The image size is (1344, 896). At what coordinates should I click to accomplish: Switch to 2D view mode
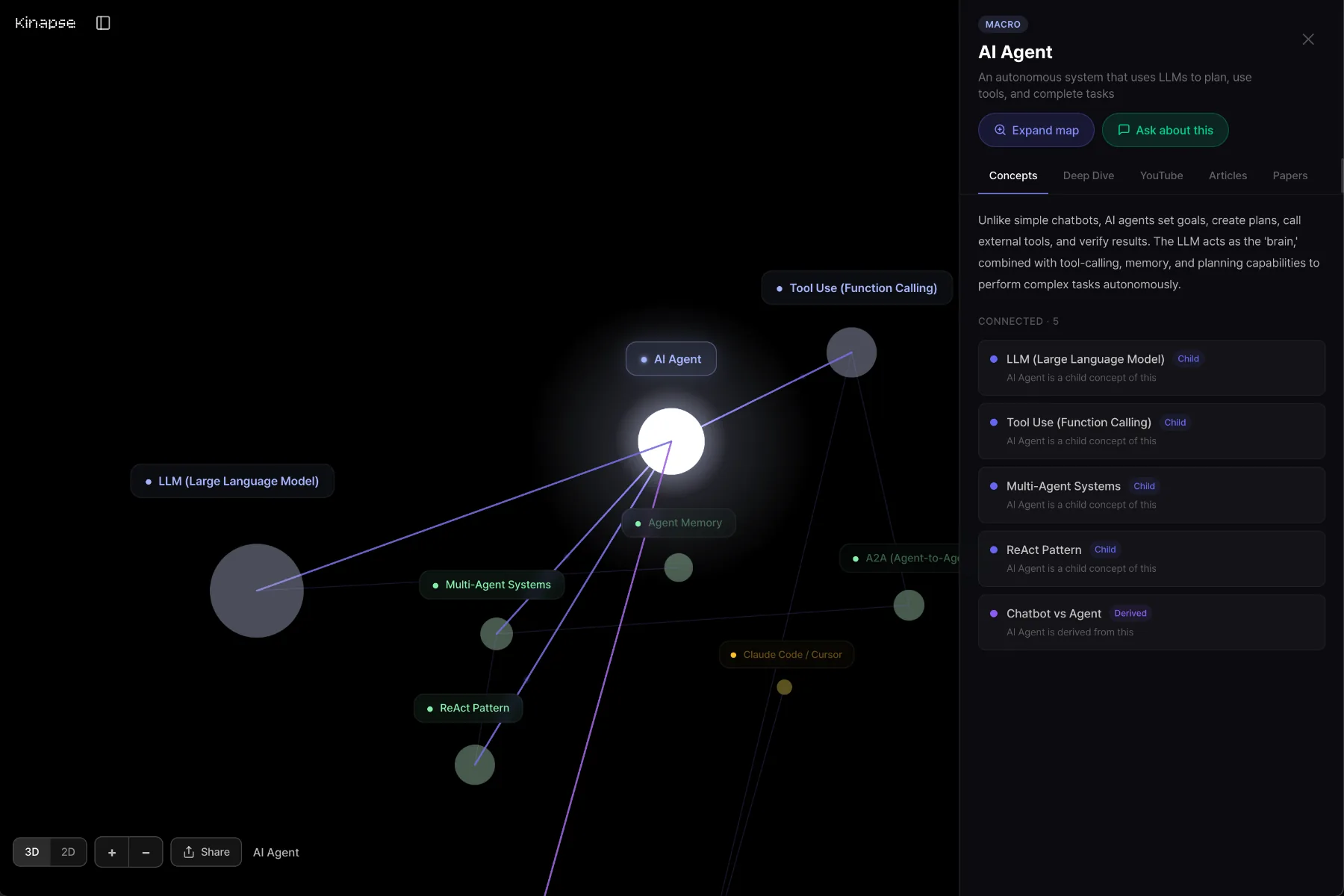click(68, 852)
